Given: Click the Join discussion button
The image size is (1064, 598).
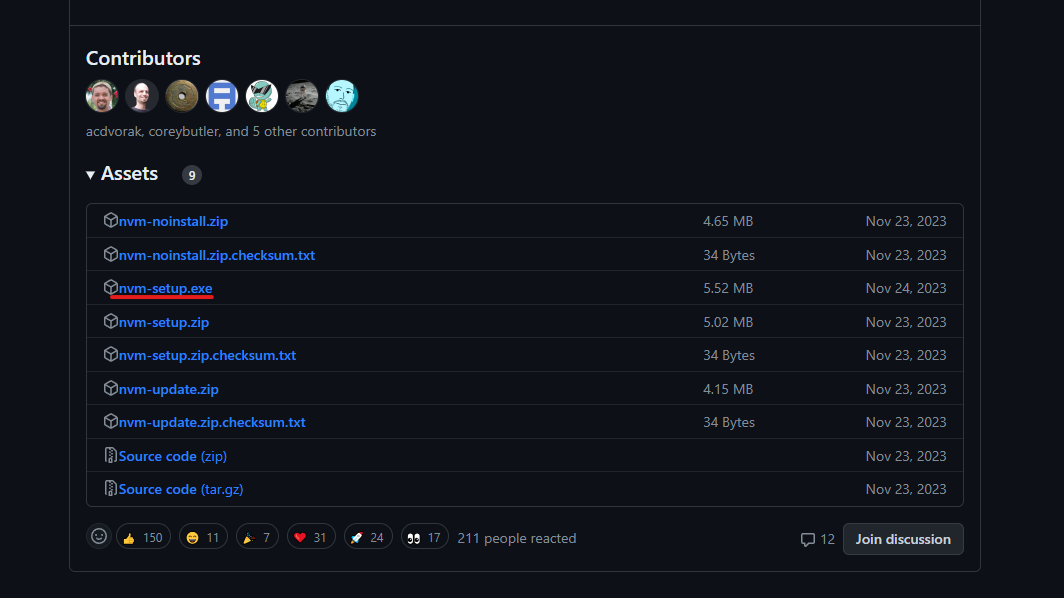Looking at the screenshot, I should point(903,539).
